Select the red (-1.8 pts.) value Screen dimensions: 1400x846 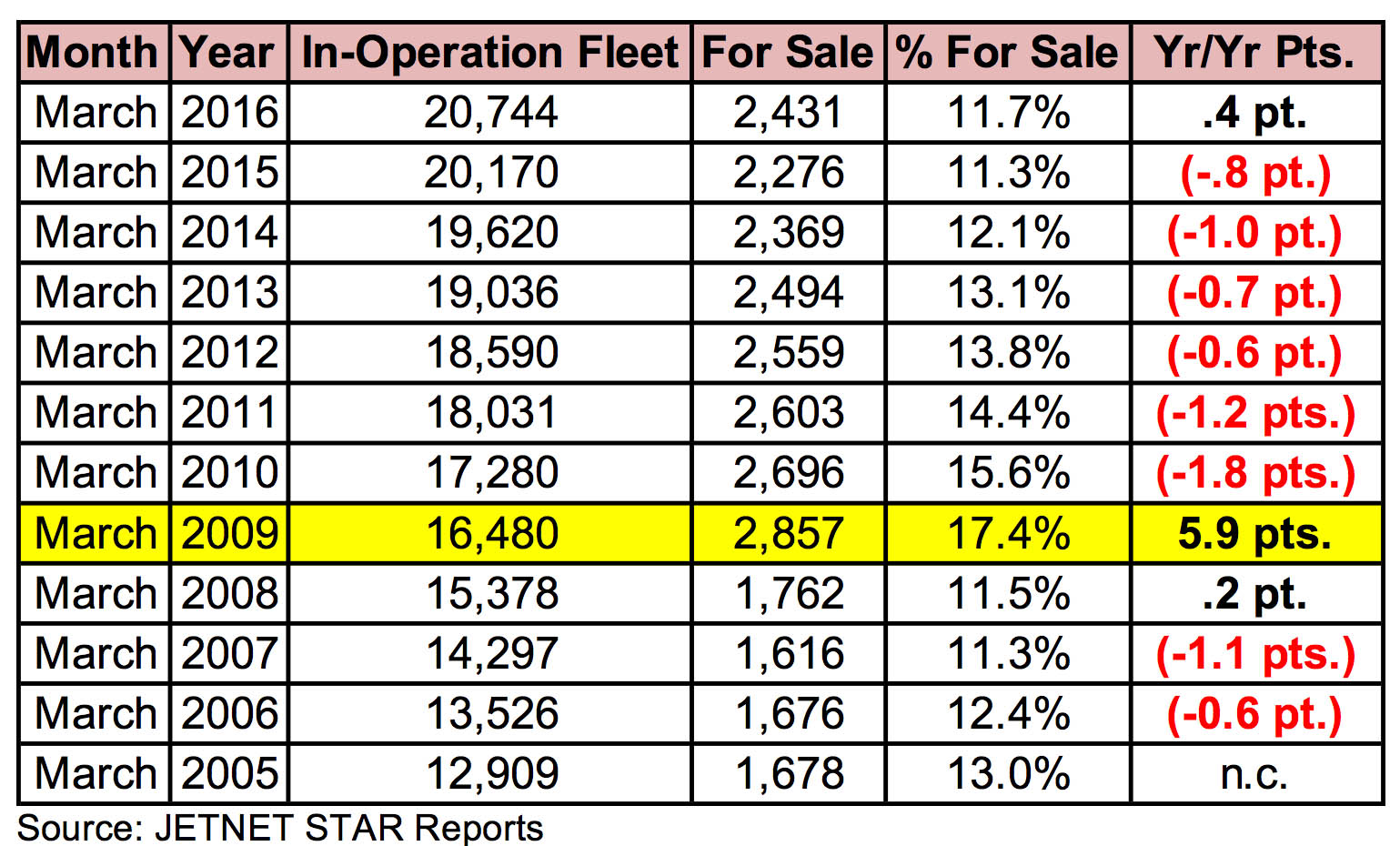tap(1255, 473)
